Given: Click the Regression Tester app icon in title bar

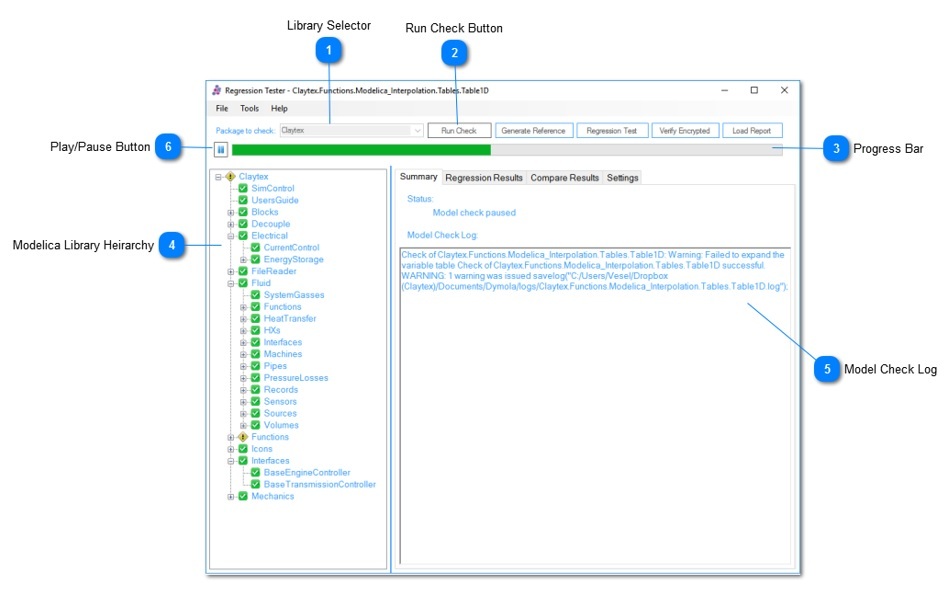Looking at the screenshot, I should (x=217, y=90).
